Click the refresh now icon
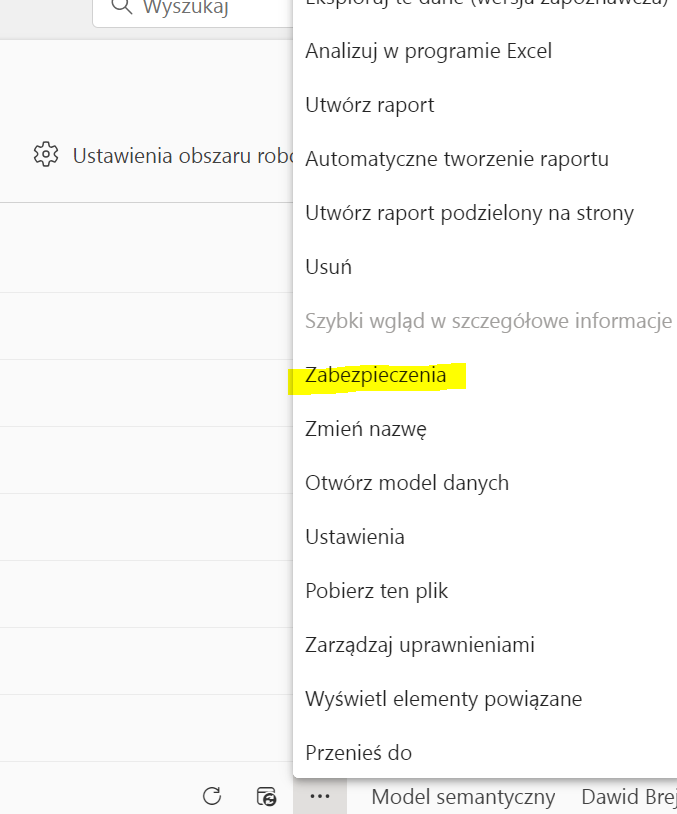The height and width of the screenshot is (814, 677). point(212,796)
